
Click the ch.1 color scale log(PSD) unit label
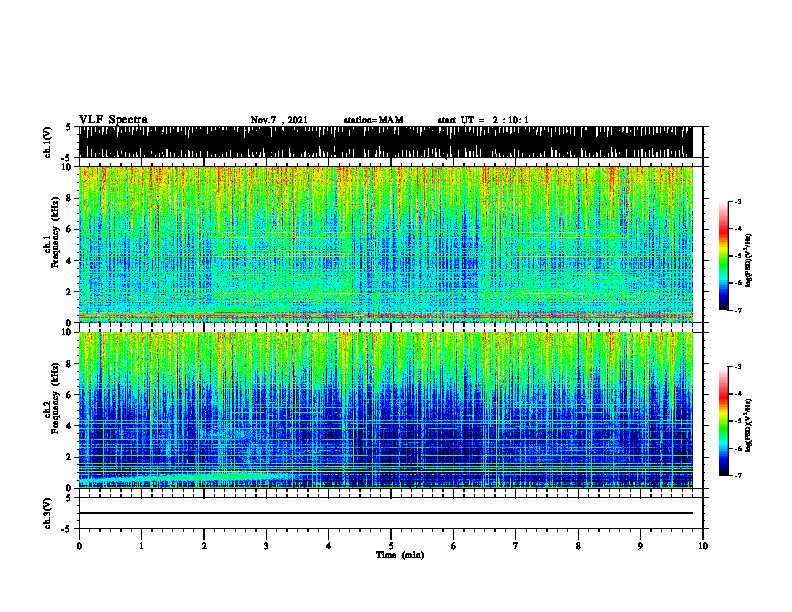[x=750, y=260]
